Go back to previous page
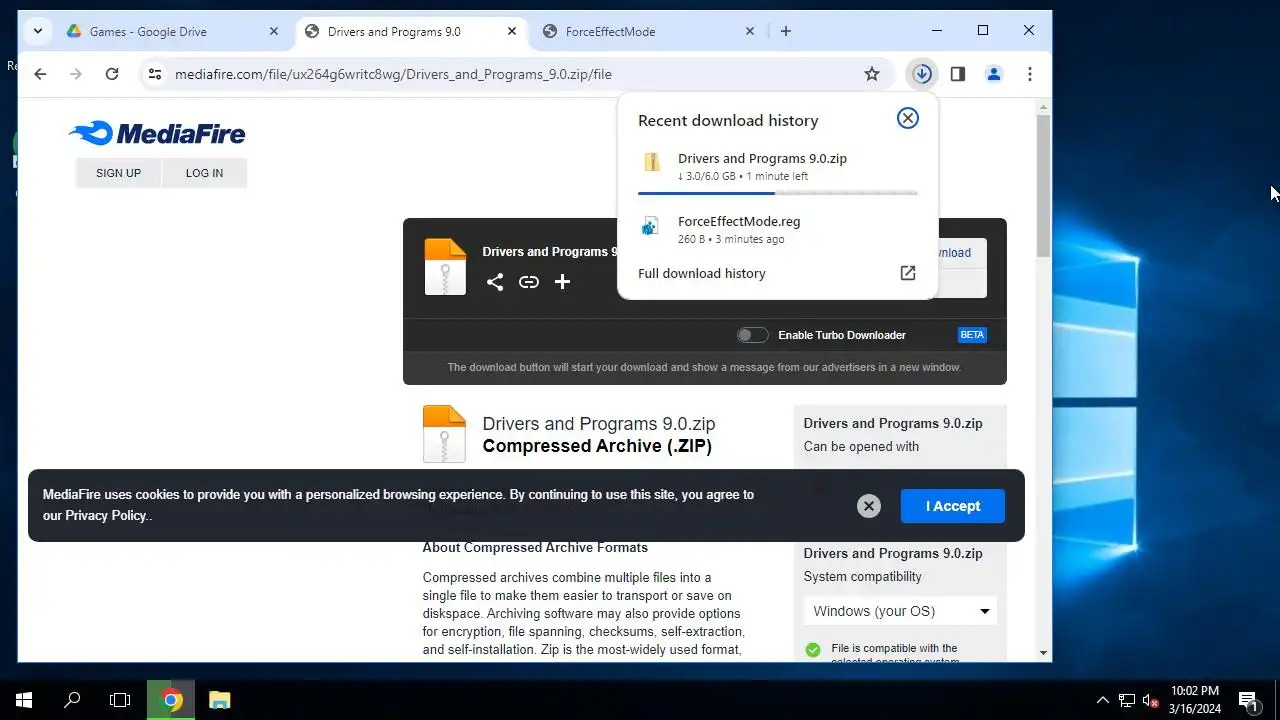The width and height of the screenshot is (1280, 720). coord(40,74)
